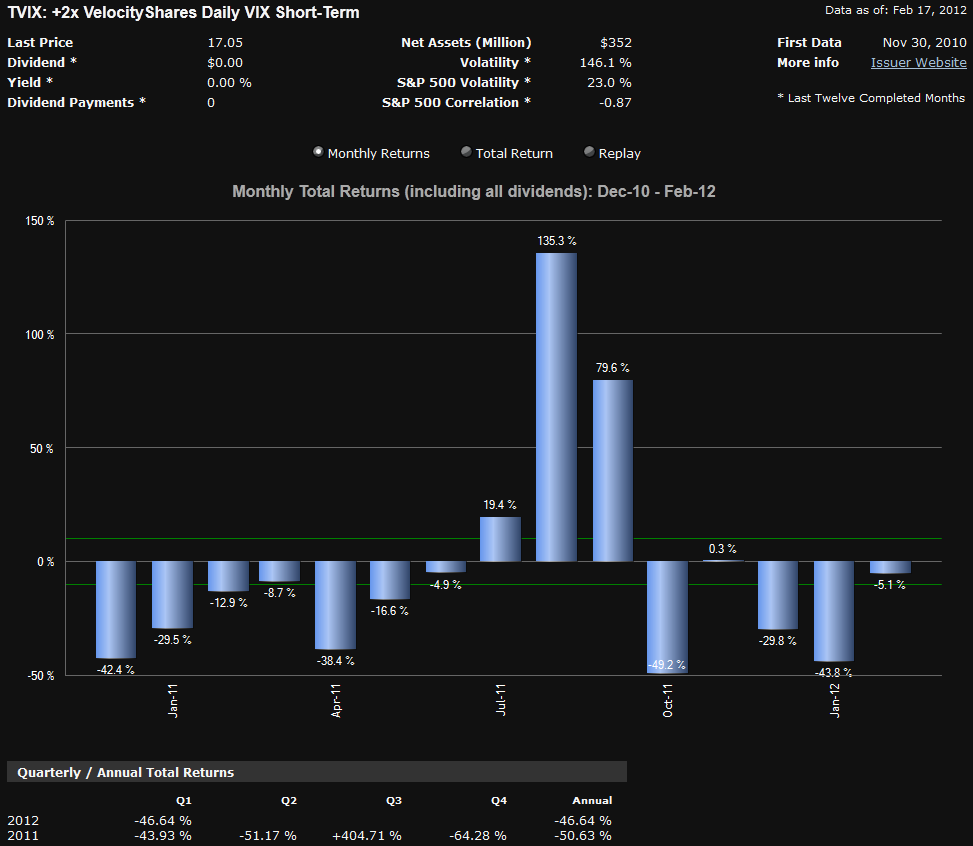Viewport: 973px width, 846px height.
Task: Click the Annual column header
Action: click(592, 801)
